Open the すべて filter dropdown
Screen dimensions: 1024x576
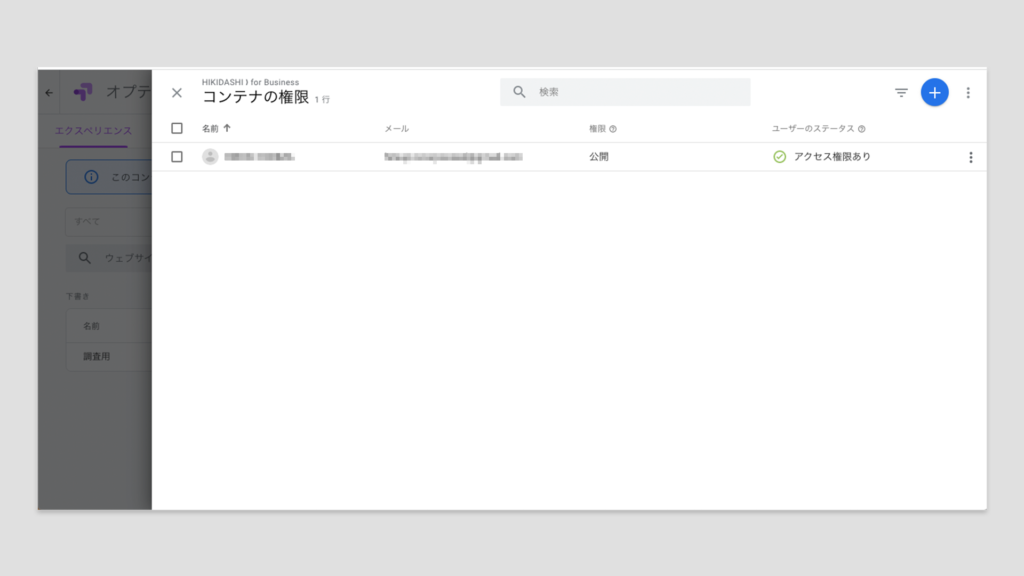pyautogui.click(x=108, y=221)
